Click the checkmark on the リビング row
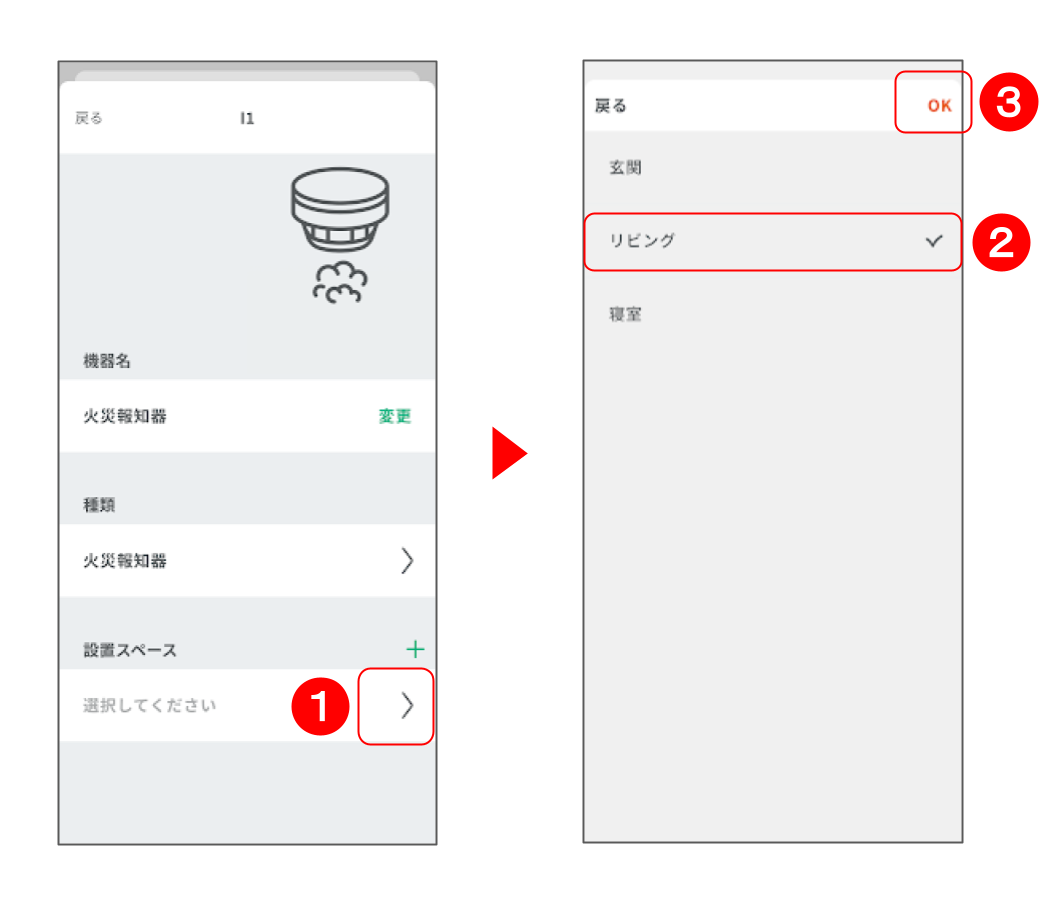This screenshot has width=1058, height=906. 934,241
